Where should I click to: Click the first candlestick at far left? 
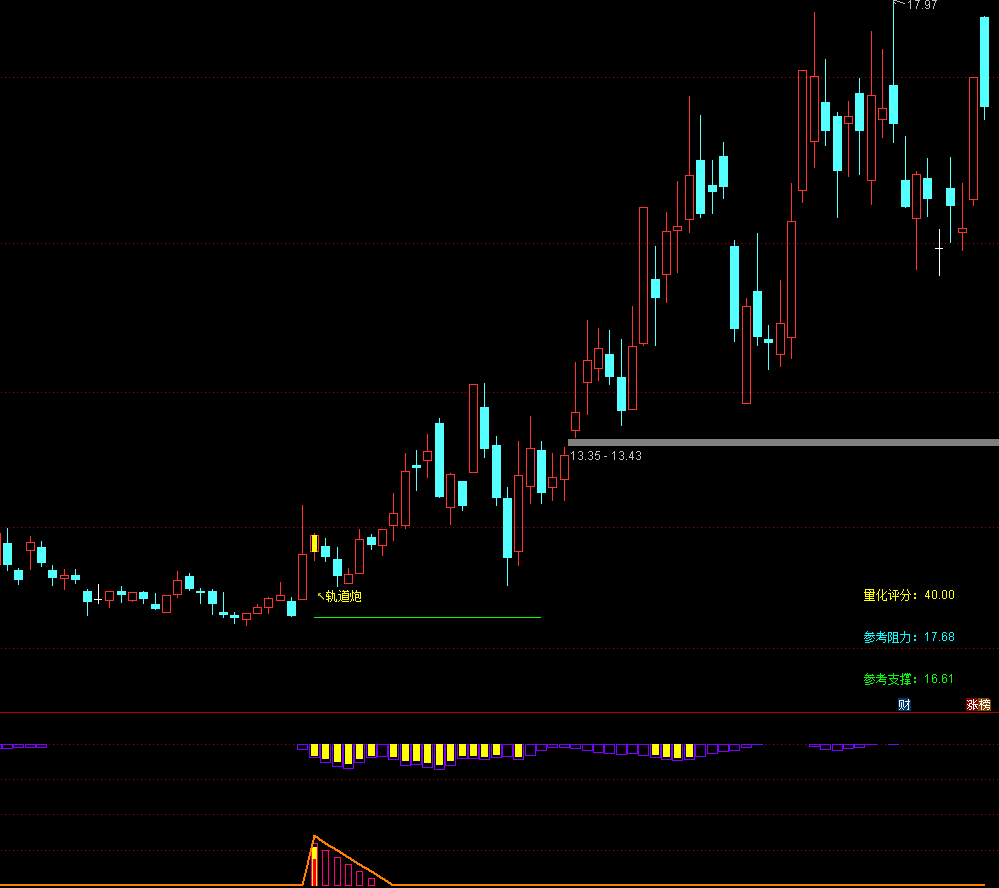coord(7,554)
